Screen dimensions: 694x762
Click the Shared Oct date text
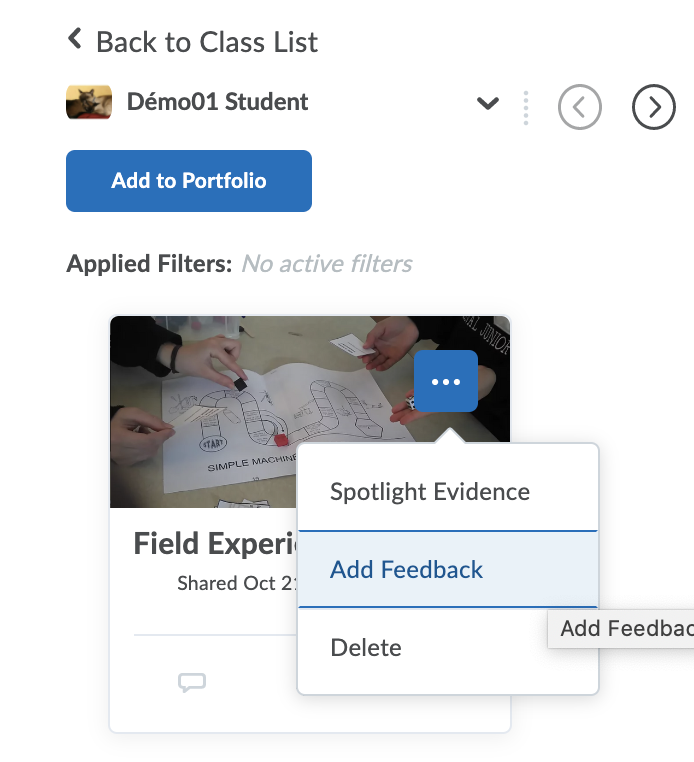tap(236, 583)
